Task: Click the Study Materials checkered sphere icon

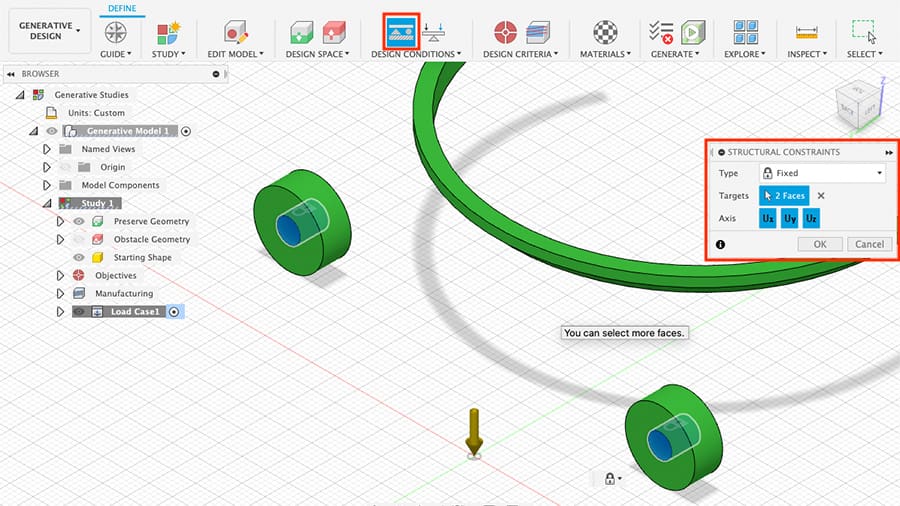Action: pyautogui.click(x=605, y=32)
